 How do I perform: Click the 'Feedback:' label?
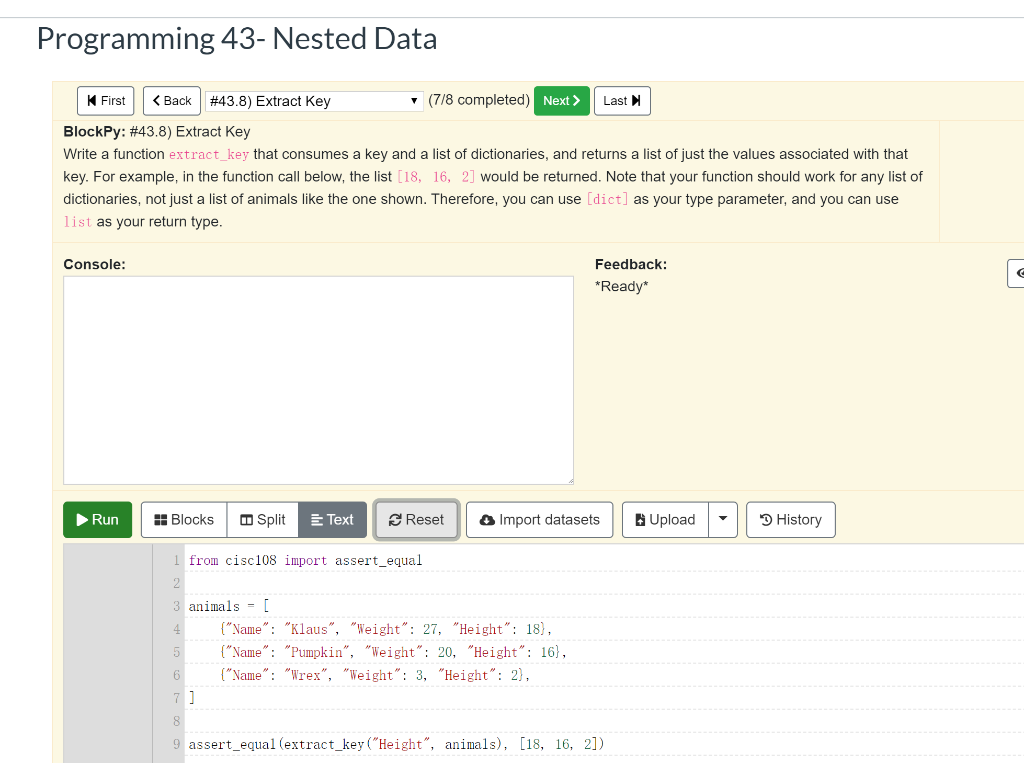pyautogui.click(x=631, y=265)
